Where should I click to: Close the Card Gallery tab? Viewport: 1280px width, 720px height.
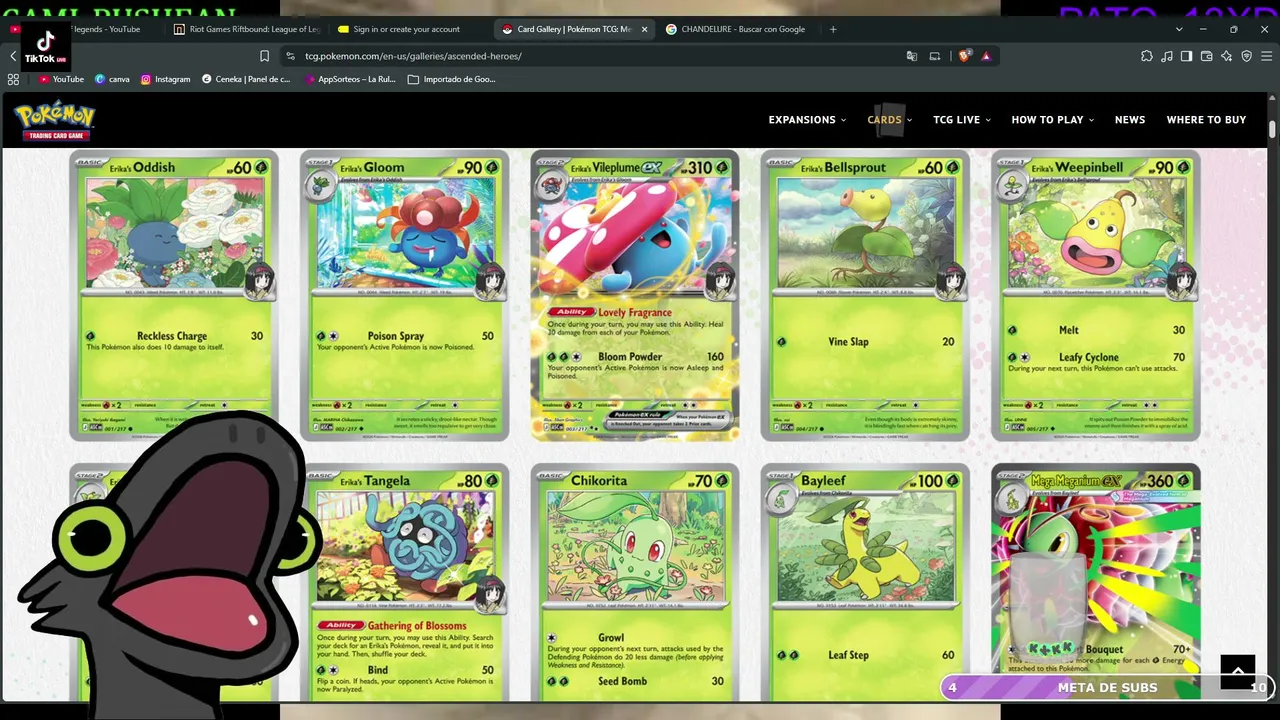(644, 29)
